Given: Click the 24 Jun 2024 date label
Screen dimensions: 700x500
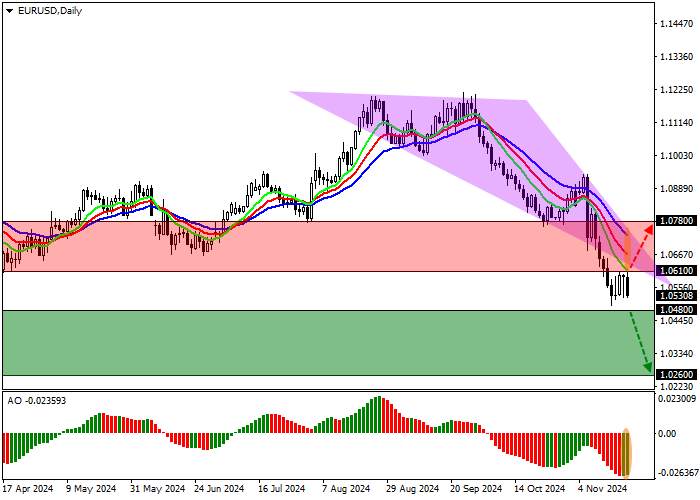Looking at the screenshot, I should [219, 489].
